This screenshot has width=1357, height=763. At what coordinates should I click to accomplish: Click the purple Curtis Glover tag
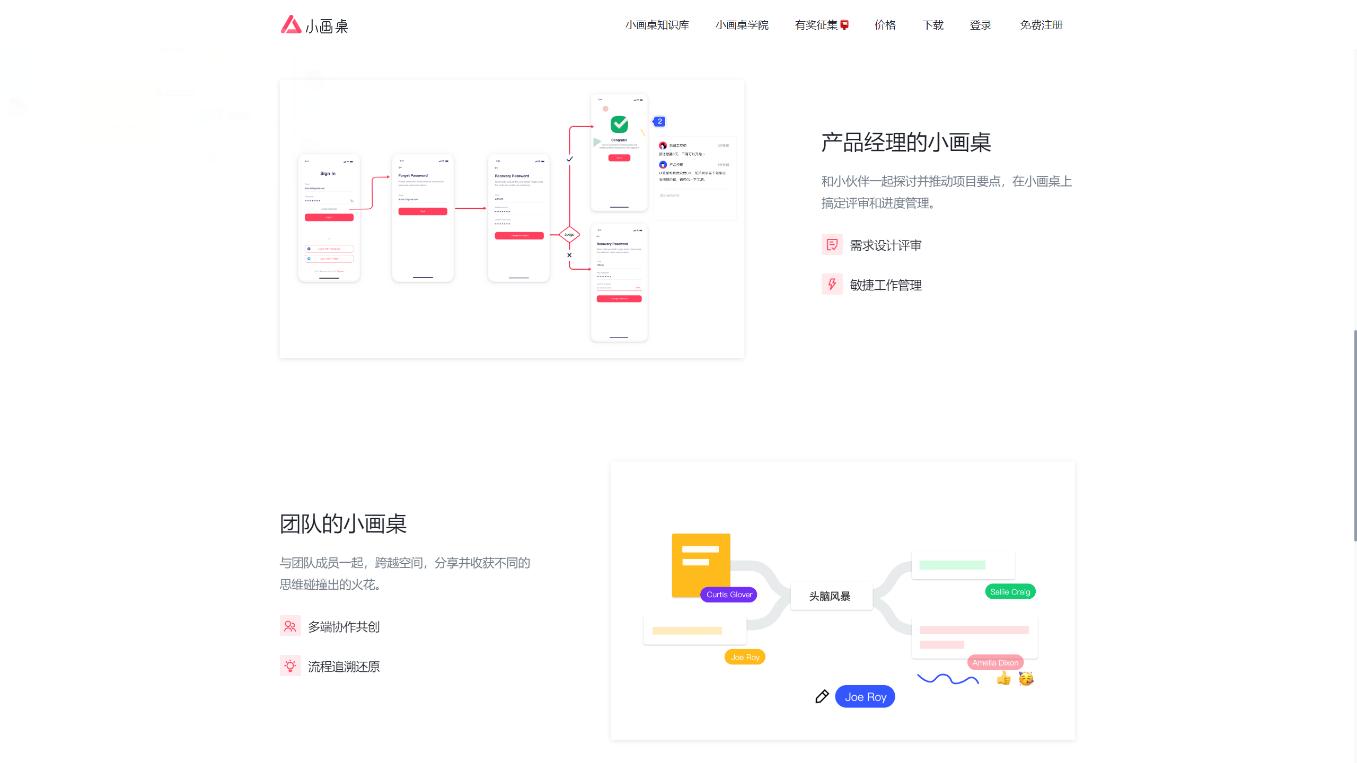(729, 594)
